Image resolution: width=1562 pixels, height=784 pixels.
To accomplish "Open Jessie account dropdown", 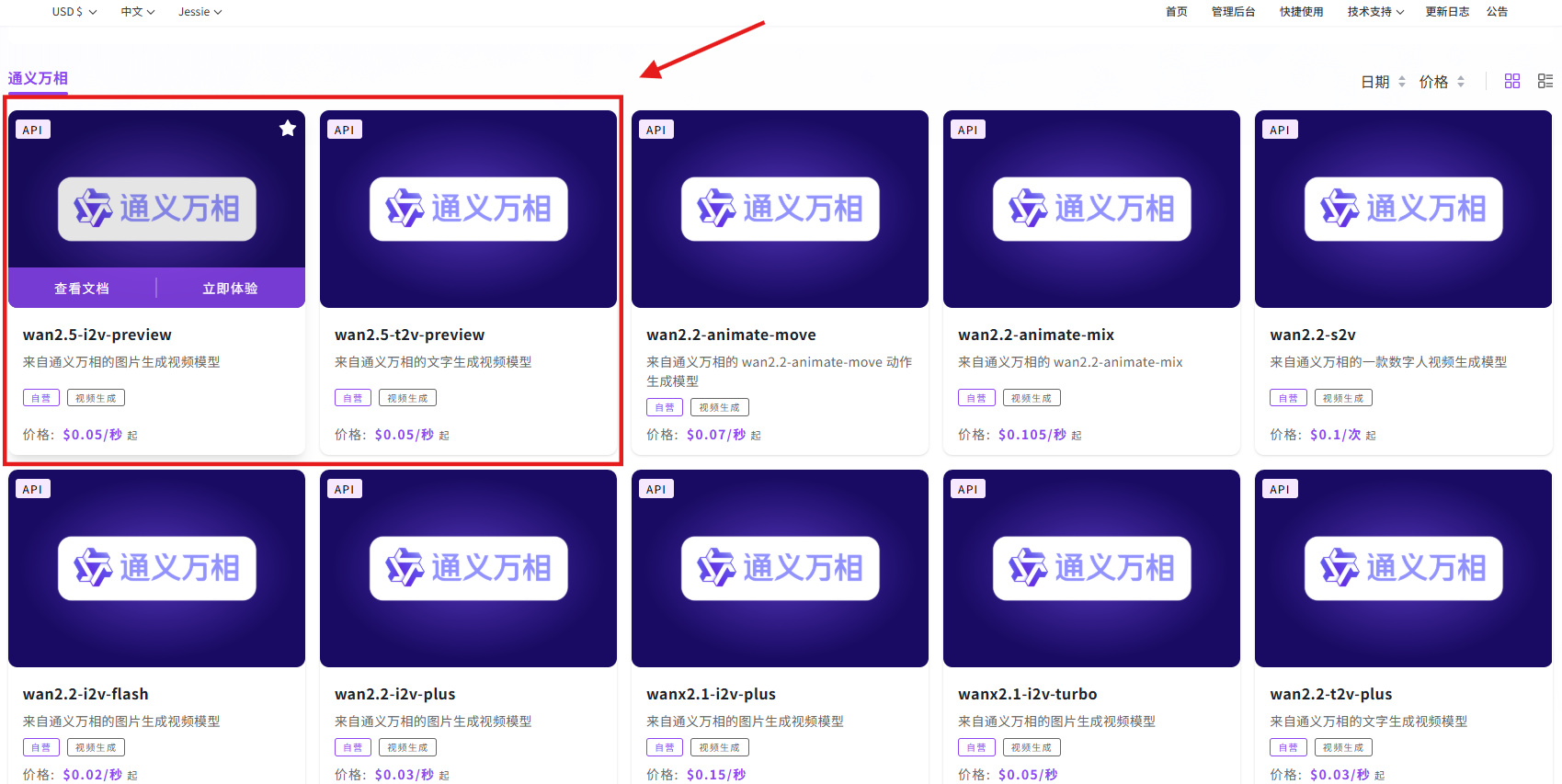I will [x=200, y=12].
